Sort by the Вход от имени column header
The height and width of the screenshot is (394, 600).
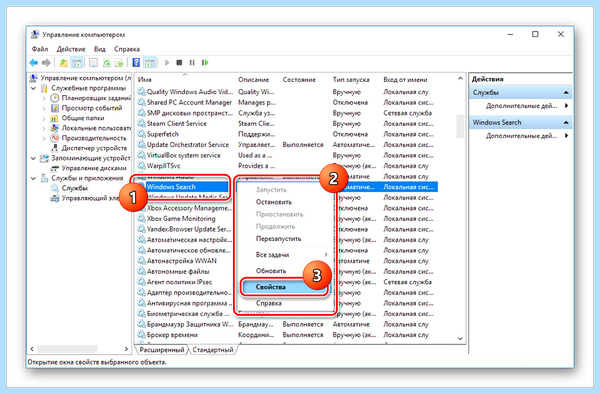click(405, 80)
